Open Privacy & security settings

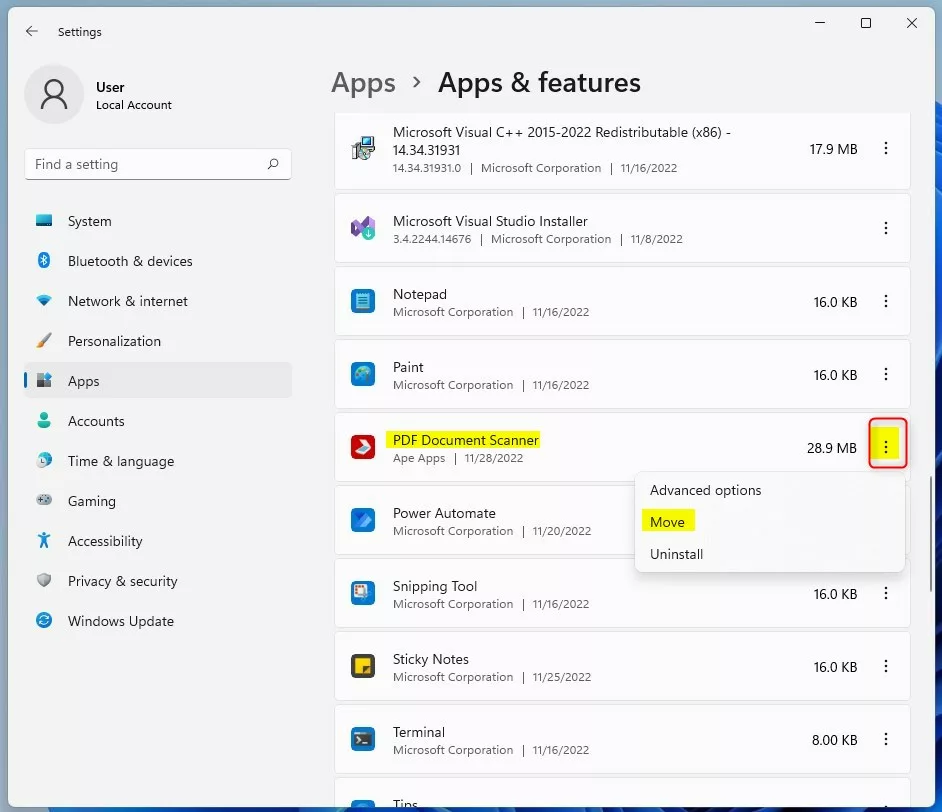[158, 581]
